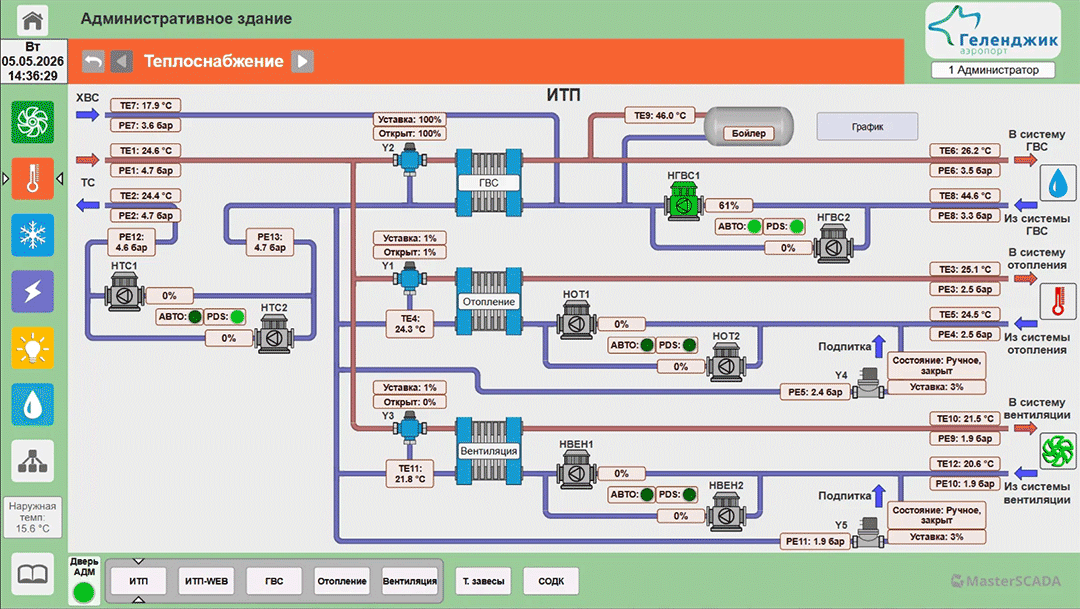Toggle PDS indicator near НГВС1 pump
The image size is (1080, 609).
pyautogui.click(x=797, y=226)
